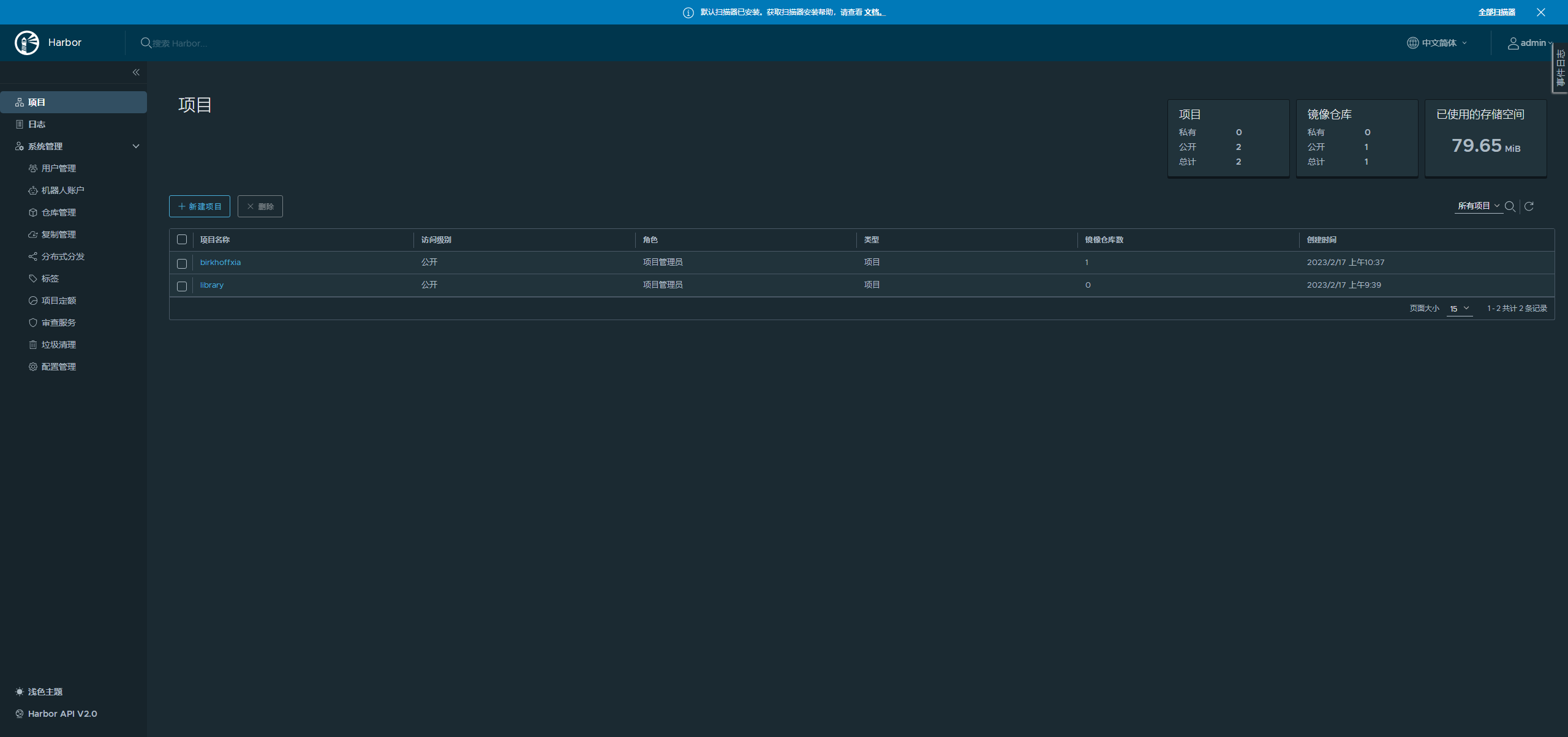Switch to 浅色主题 via sun icon
This screenshot has width=1568, height=737.
[20, 692]
